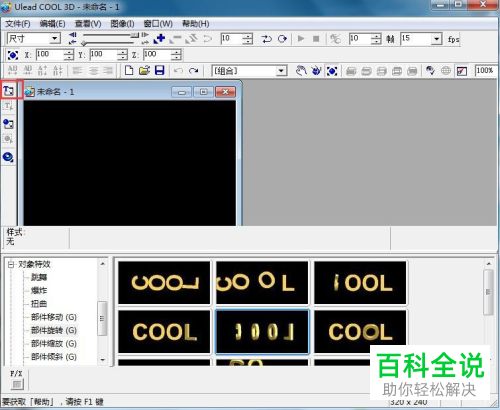Select the highlighted thumbnail with rotated thin letters

tap(262, 332)
